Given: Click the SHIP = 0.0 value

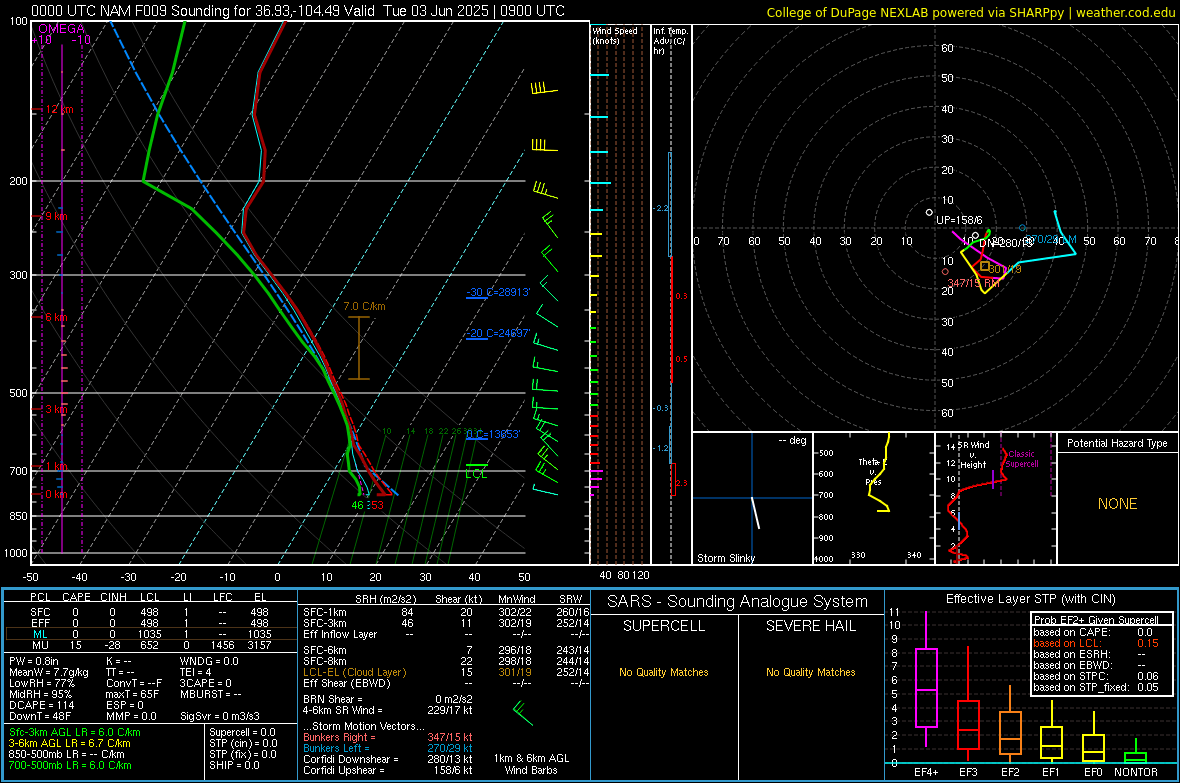Looking at the screenshot, I should 234,765.
